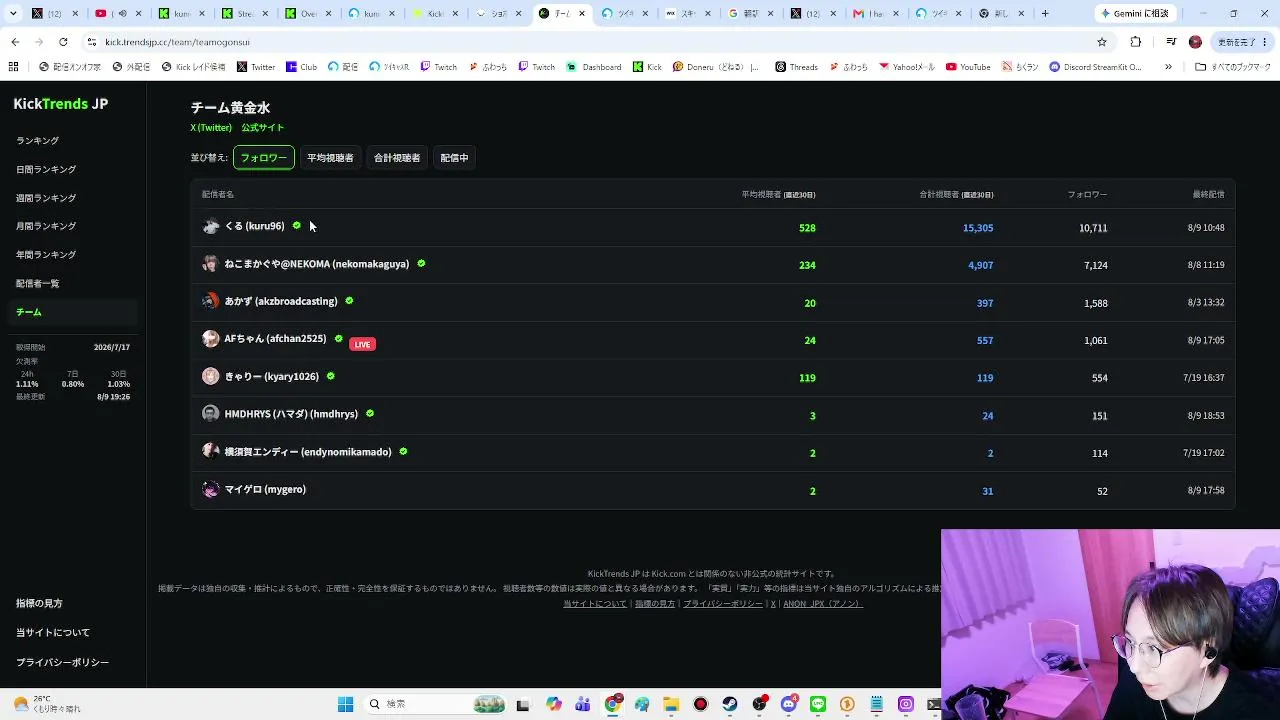Open the Chrome profile avatar icon
This screenshot has height=720, width=1280.
(x=1195, y=42)
